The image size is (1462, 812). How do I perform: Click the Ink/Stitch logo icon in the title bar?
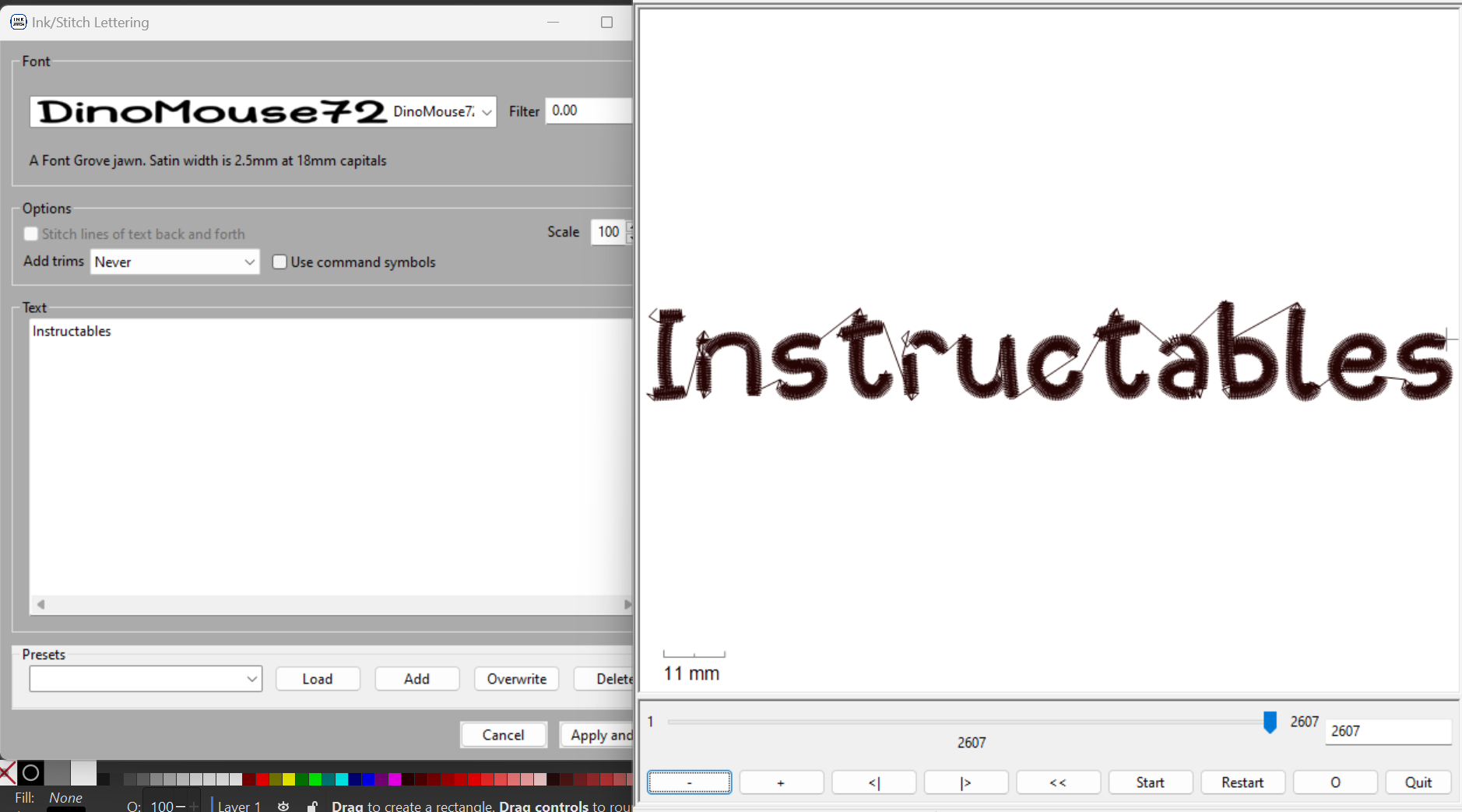point(19,22)
